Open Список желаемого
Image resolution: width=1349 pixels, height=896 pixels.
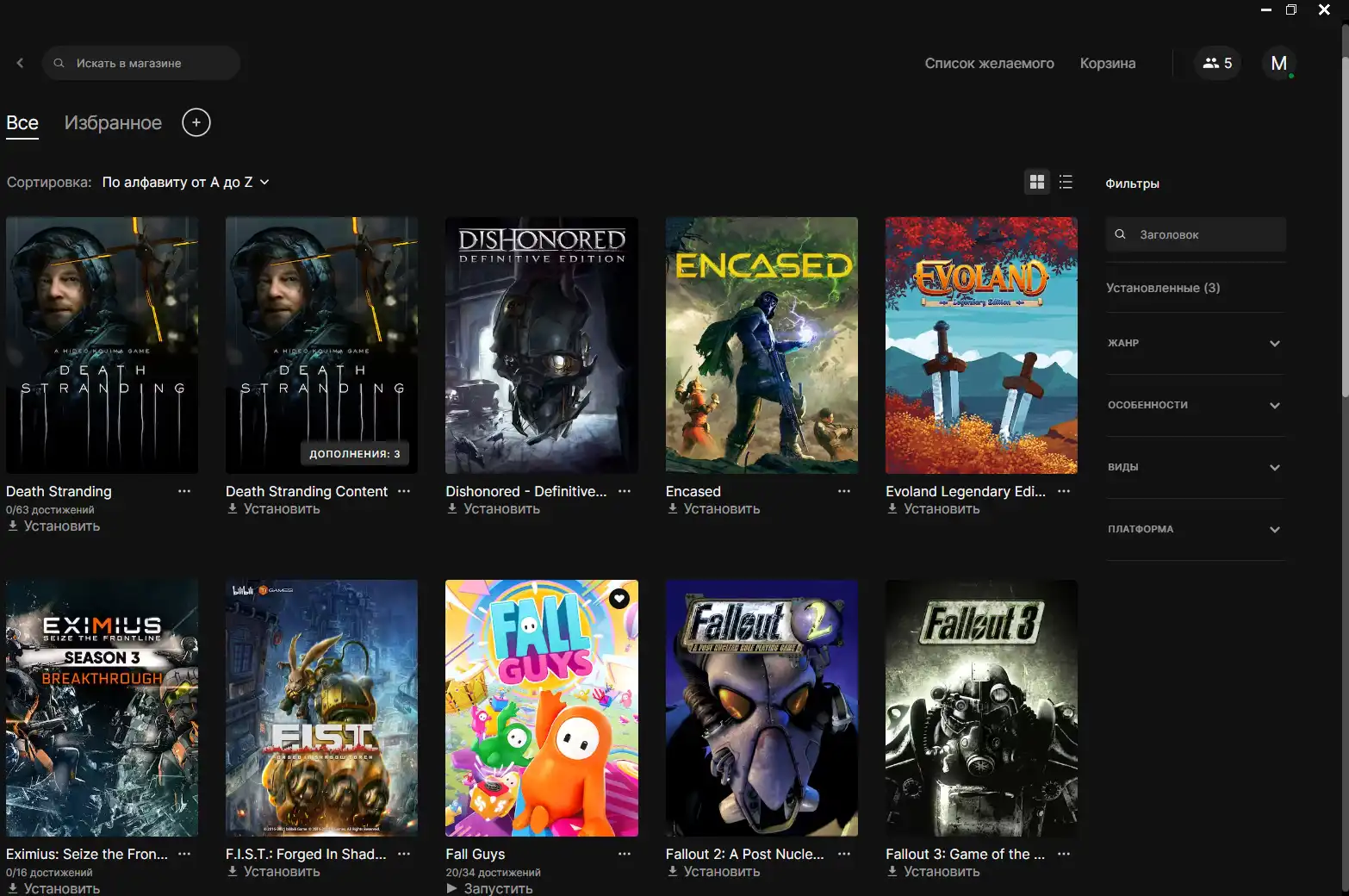(989, 63)
